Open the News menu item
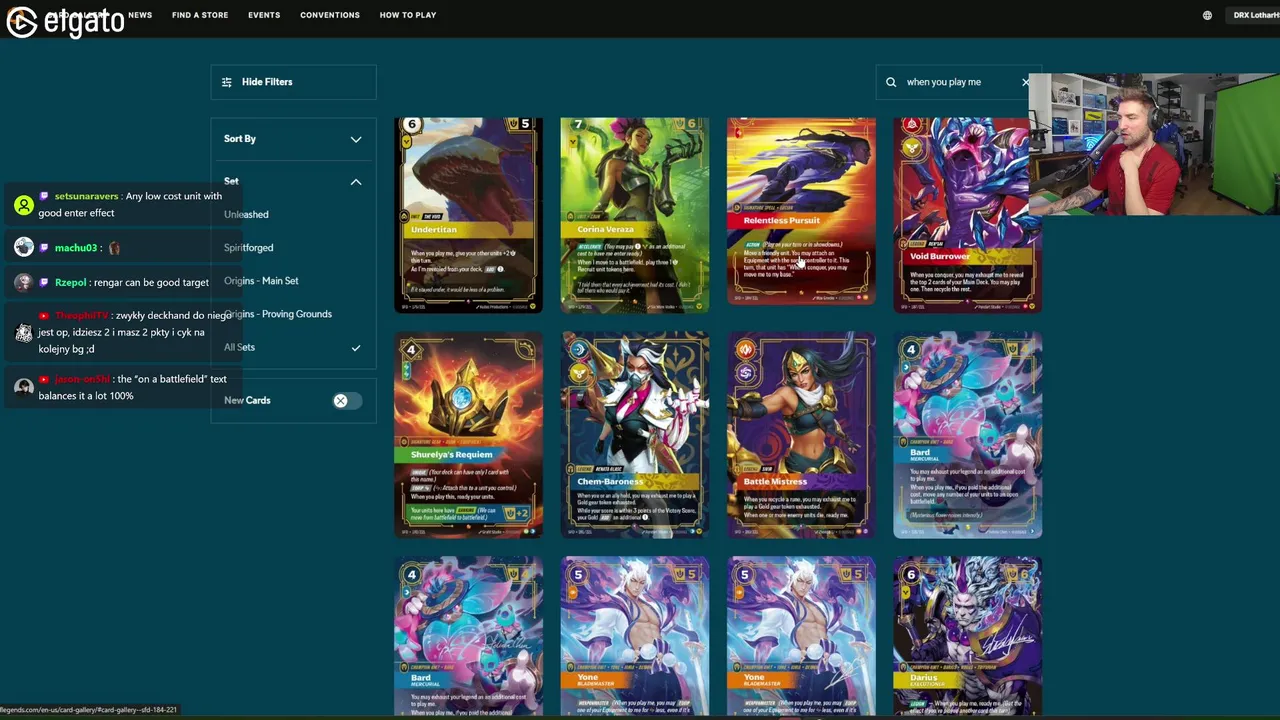Image resolution: width=1280 pixels, height=720 pixels. click(140, 15)
